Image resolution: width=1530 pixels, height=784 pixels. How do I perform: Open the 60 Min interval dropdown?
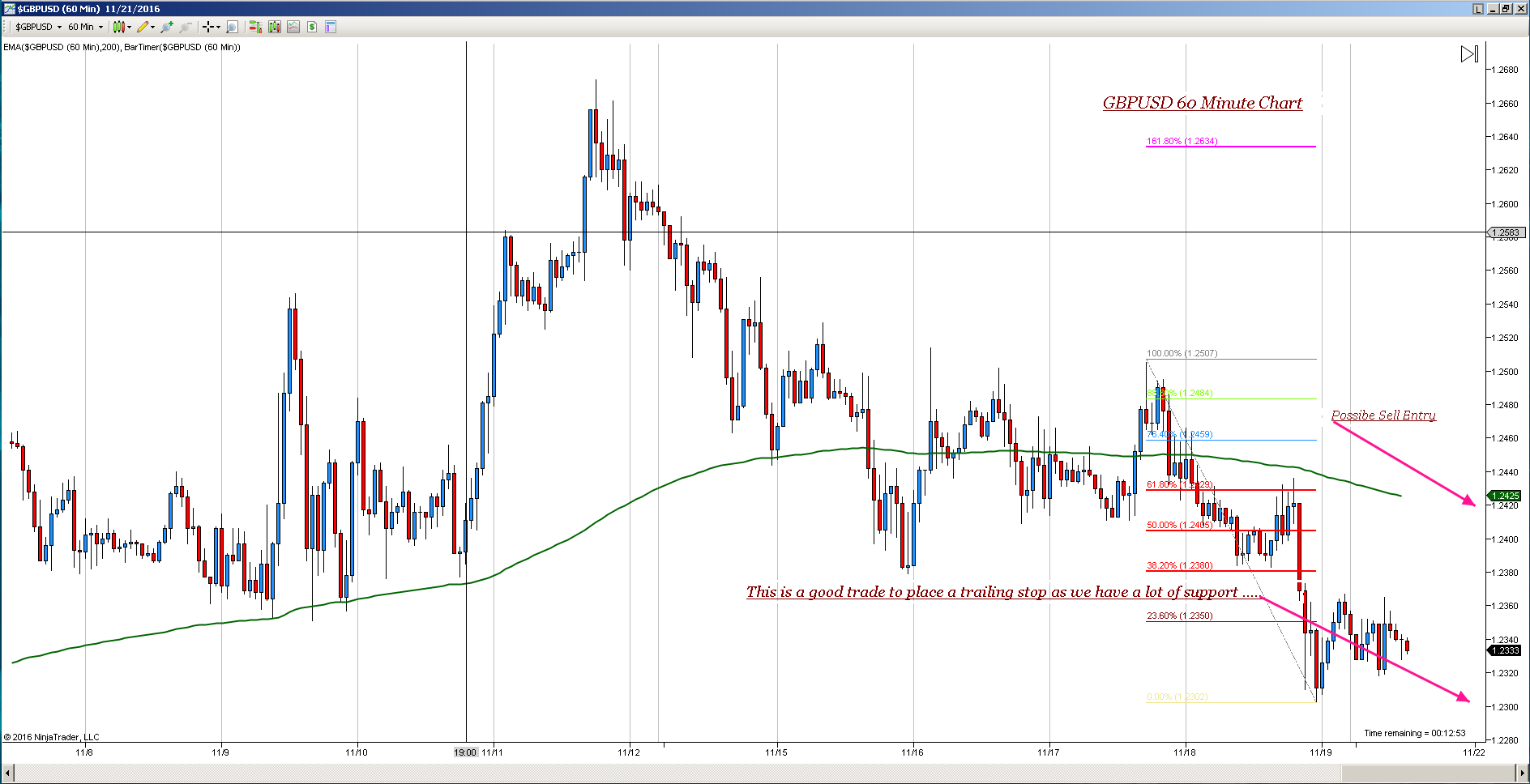[x=85, y=27]
